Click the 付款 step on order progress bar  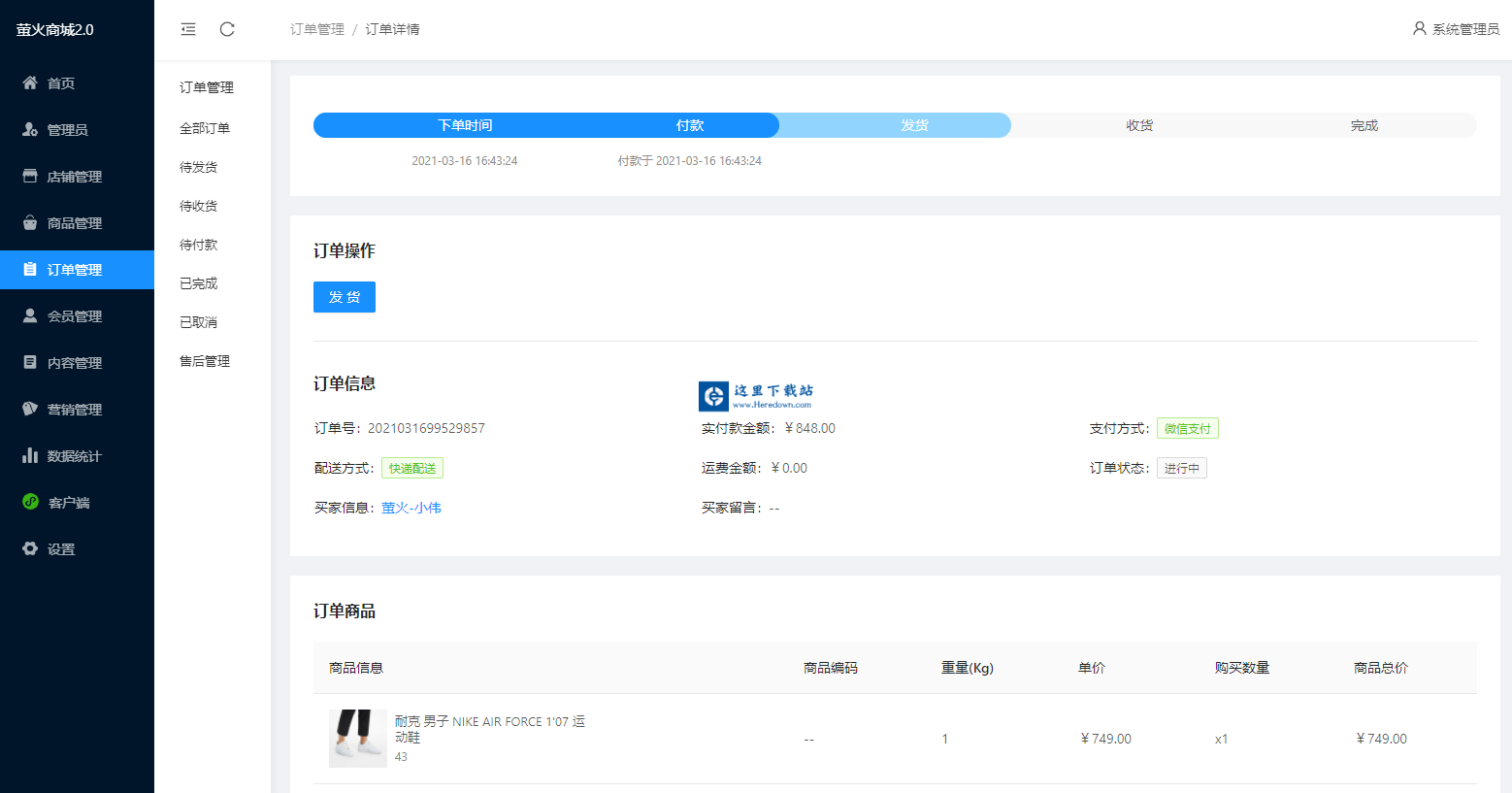click(689, 125)
